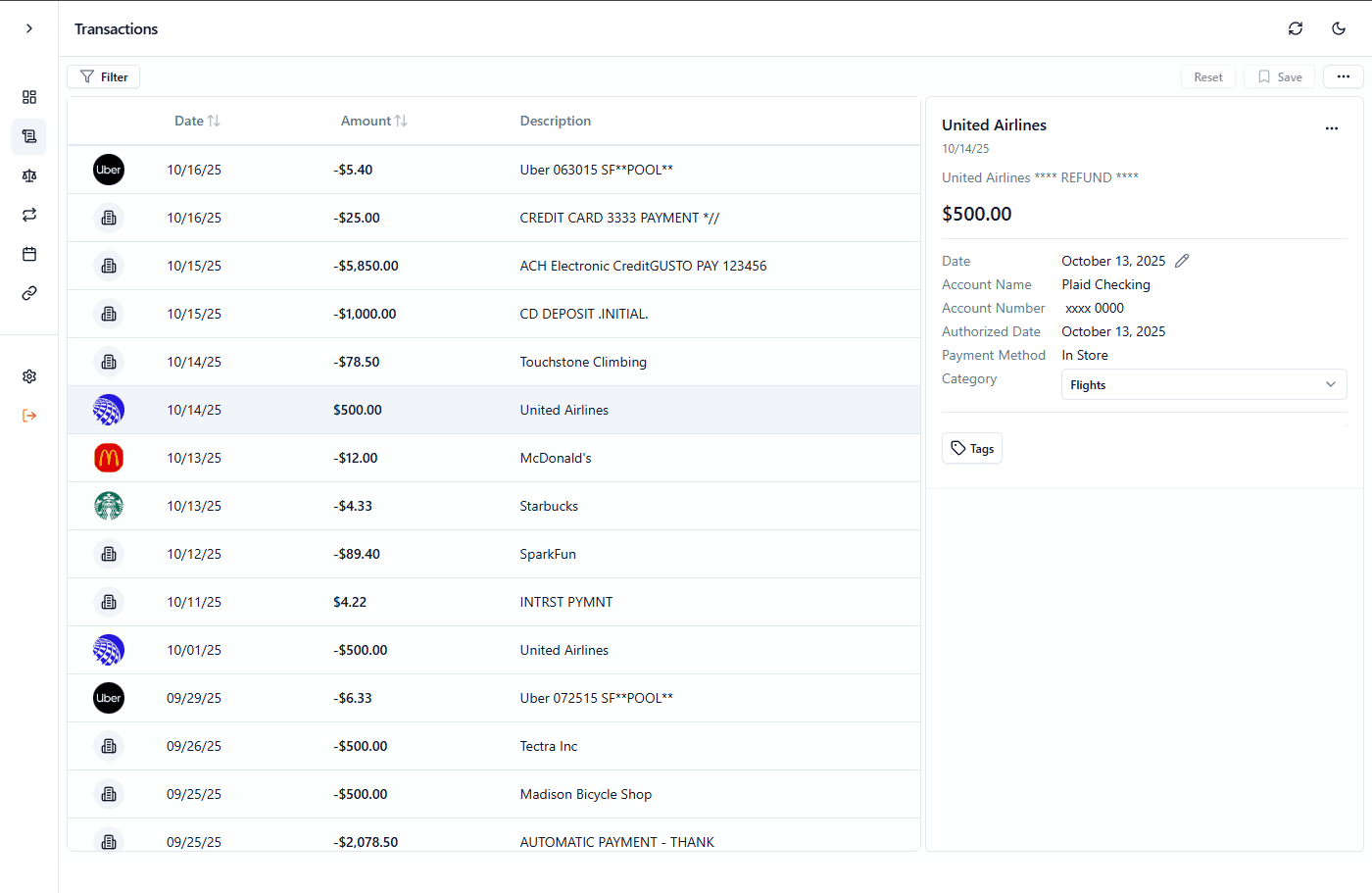Click the Reset button

1208,76
